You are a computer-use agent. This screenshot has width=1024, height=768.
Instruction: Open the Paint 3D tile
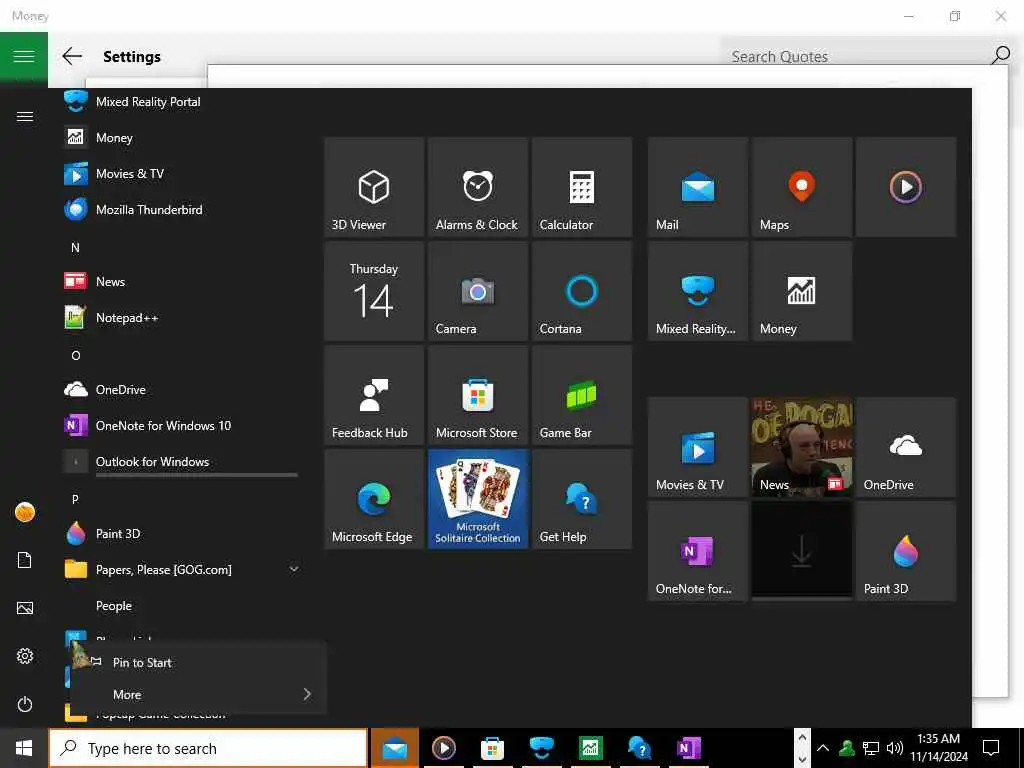point(905,551)
